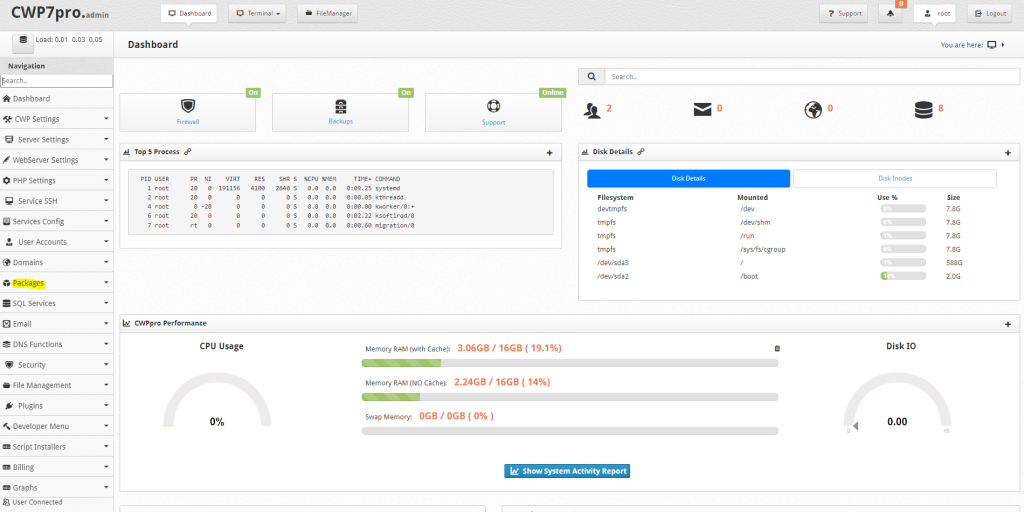The height and width of the screenshot is (512, 1024).
Task: Click the notification bell icon
Action: [890, 13]
